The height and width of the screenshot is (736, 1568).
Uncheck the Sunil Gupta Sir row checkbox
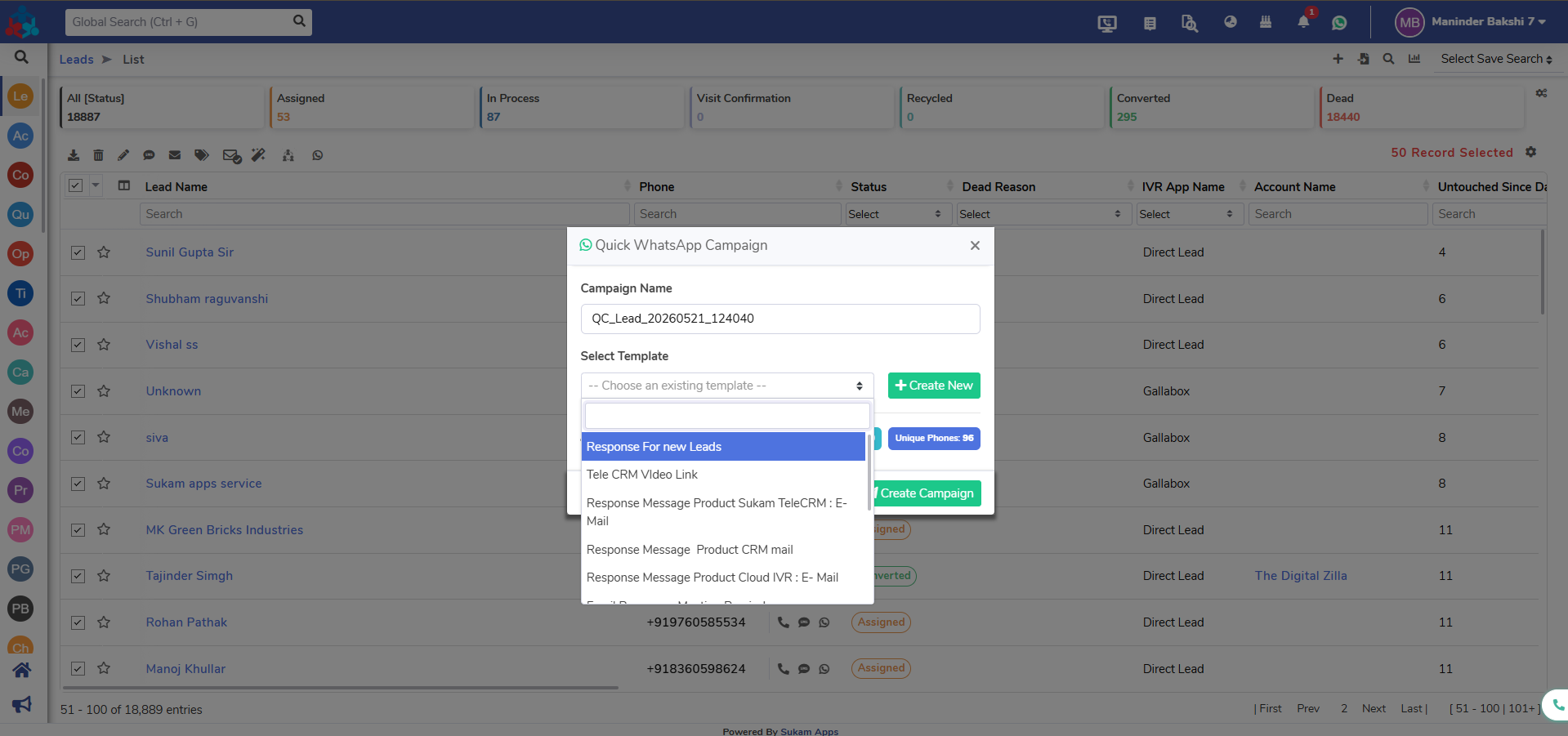click(x=78, y=252)
